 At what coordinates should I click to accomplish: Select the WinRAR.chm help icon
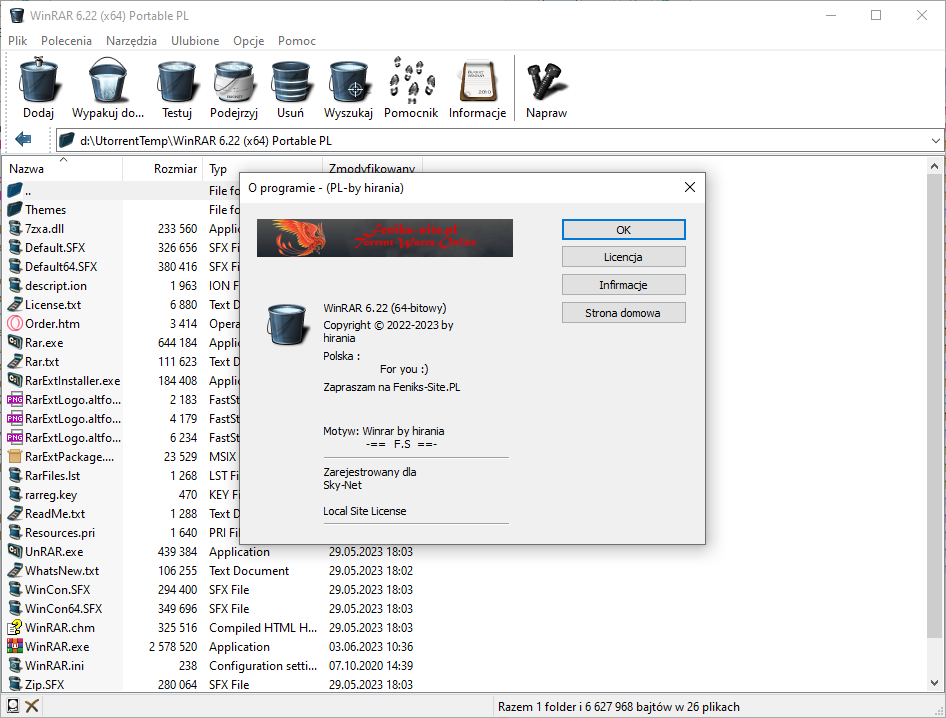pyautogui.click(x=14, y=627)
